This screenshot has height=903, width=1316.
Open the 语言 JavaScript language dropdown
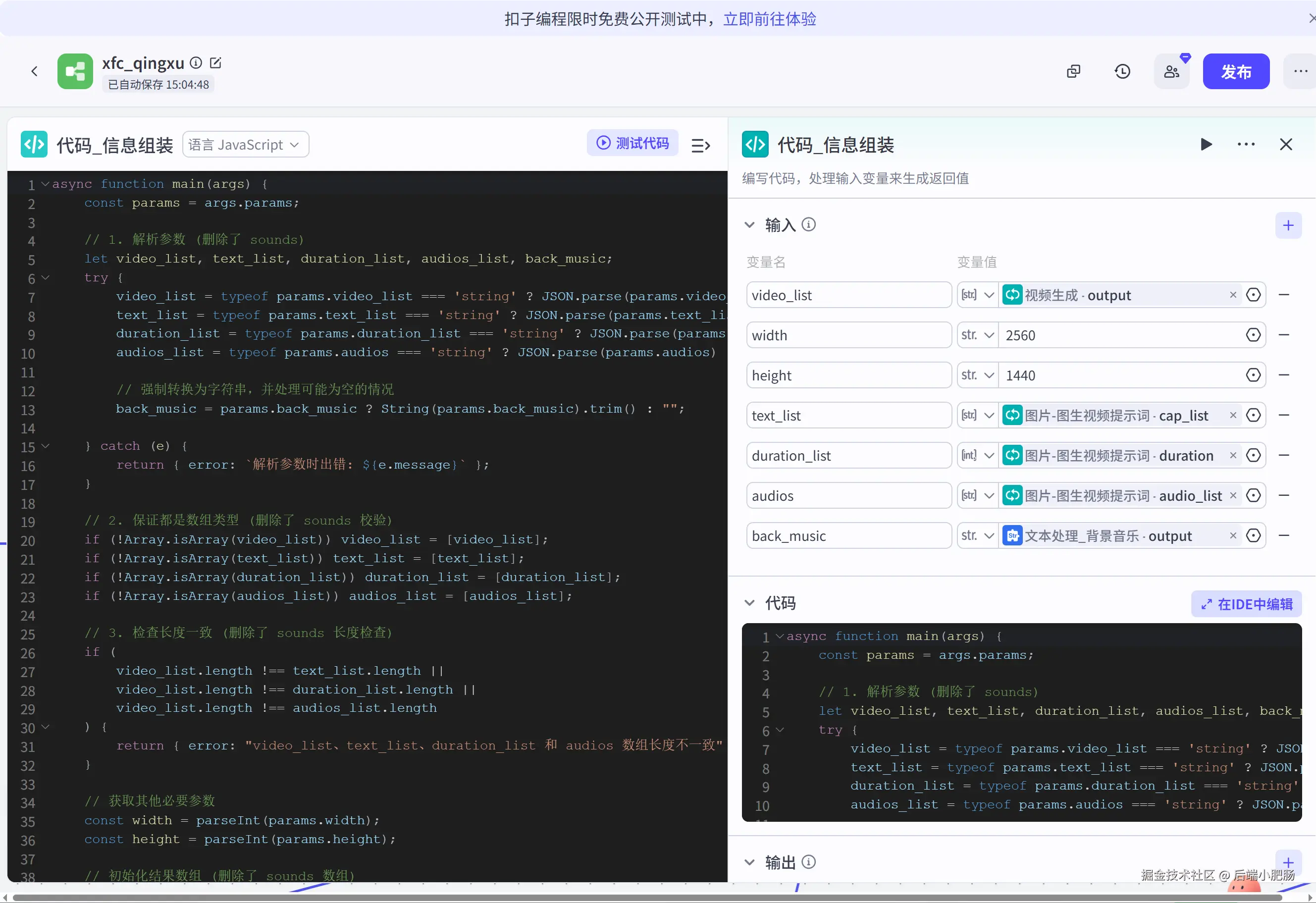245,144
